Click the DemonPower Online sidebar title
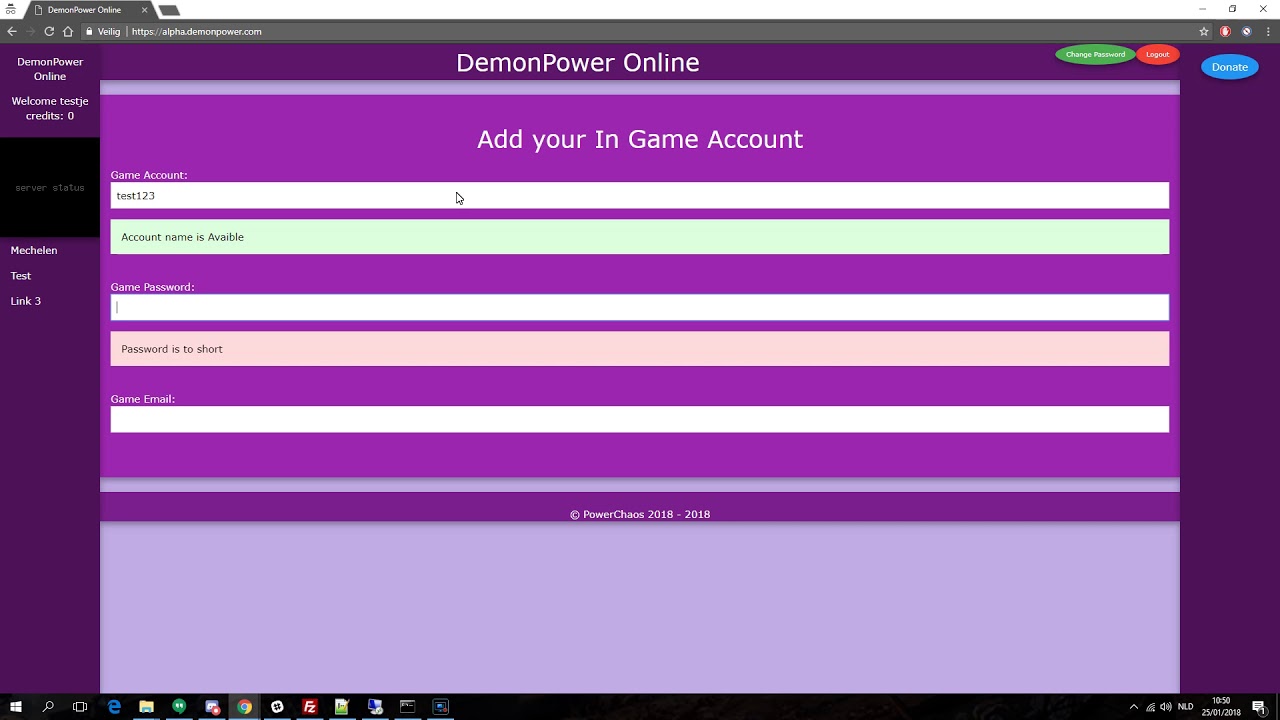Viewport: 1280px width, 720px height. [50, 69]
